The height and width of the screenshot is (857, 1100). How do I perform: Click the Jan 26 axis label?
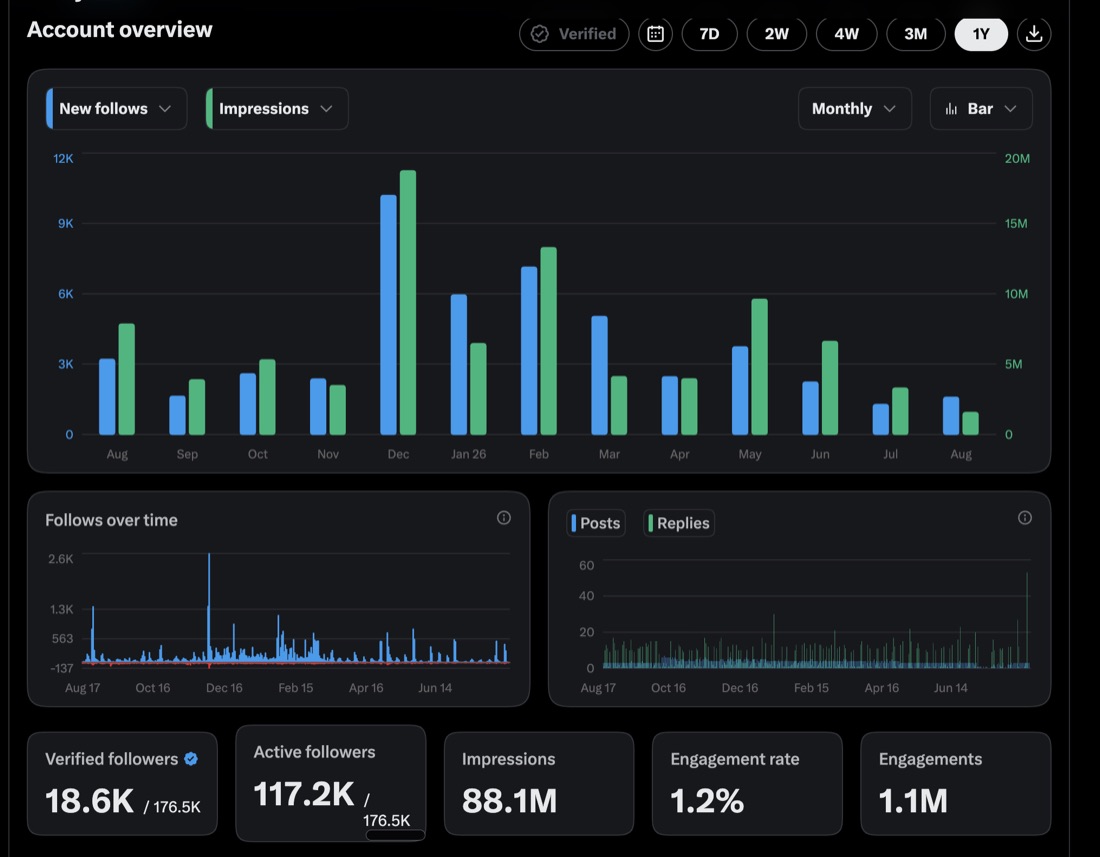coord(469,454)
